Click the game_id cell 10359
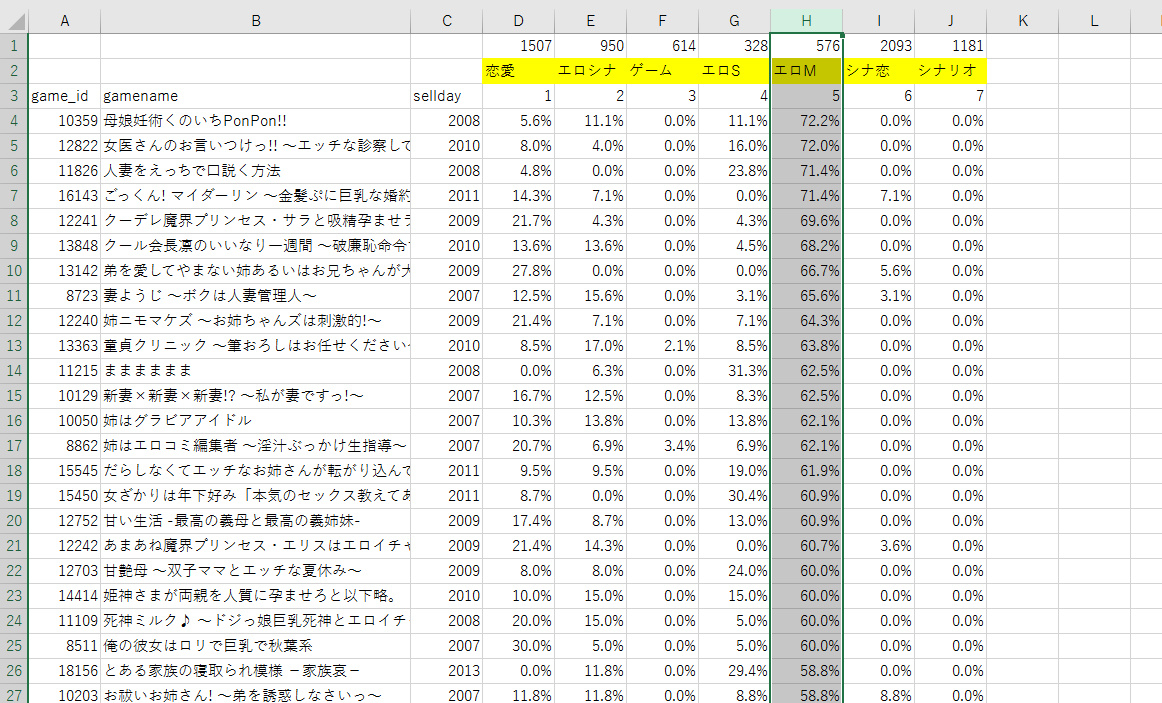Viewport: 1162px width, 703px height. (65, 121)
